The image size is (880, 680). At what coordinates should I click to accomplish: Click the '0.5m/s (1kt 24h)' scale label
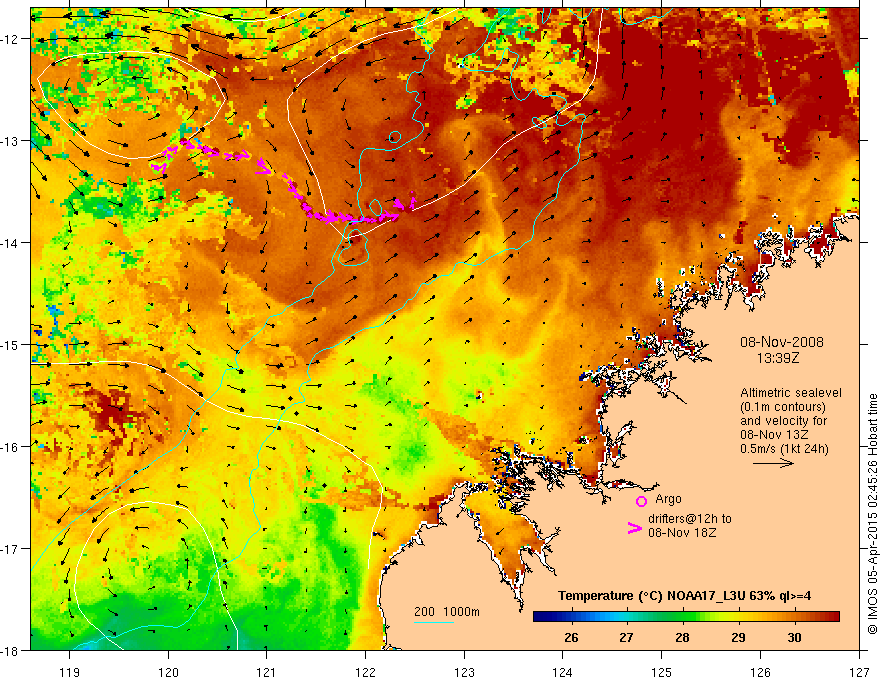784,449
